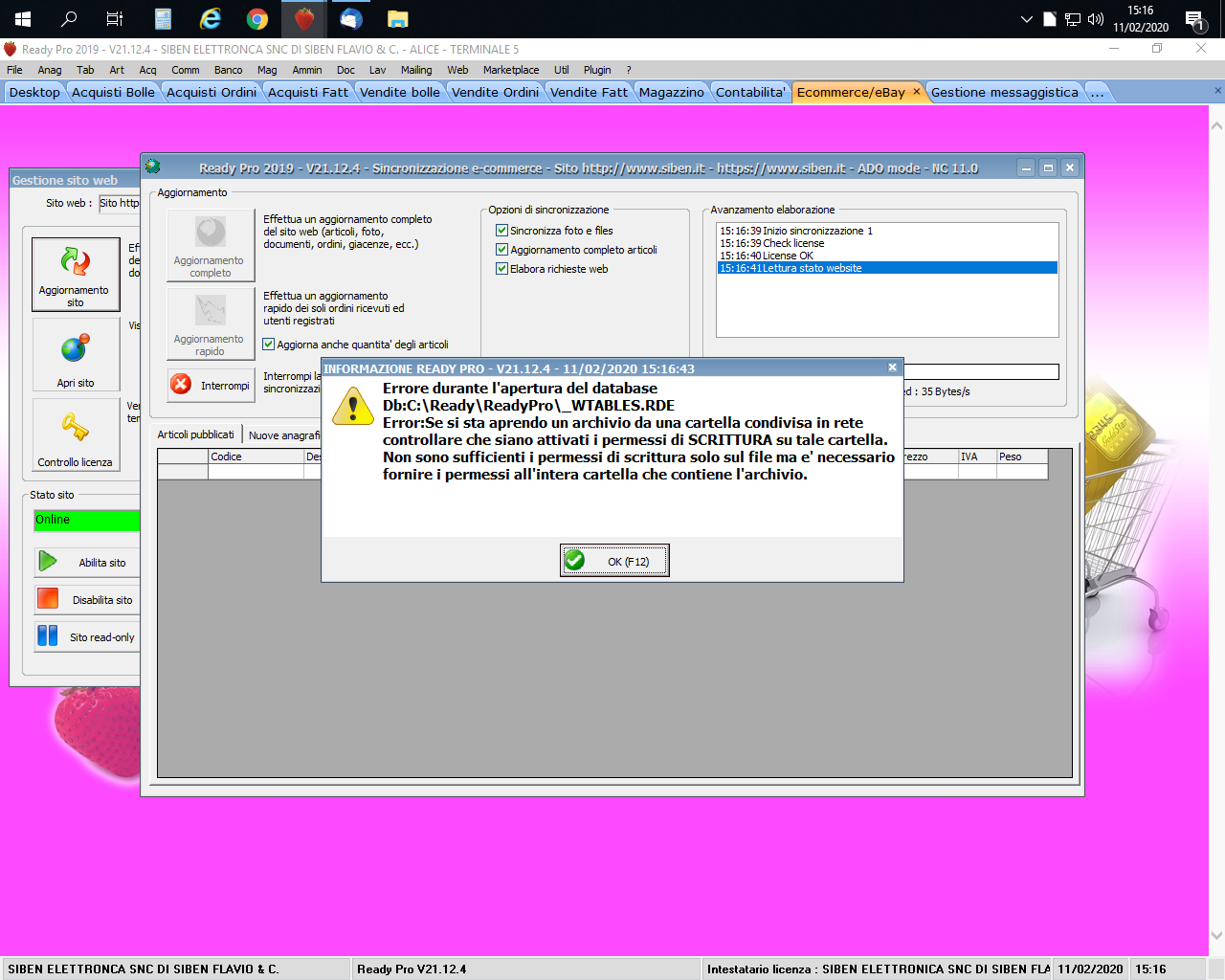Click the volume speaker tray icon
Image resolution: width=1225 pixels, height=980 pixels.
[1096, 19]
